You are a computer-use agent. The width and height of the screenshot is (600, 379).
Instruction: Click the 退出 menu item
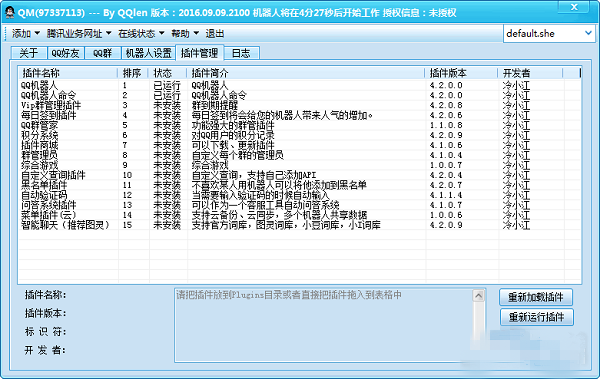tap(215, 34)
